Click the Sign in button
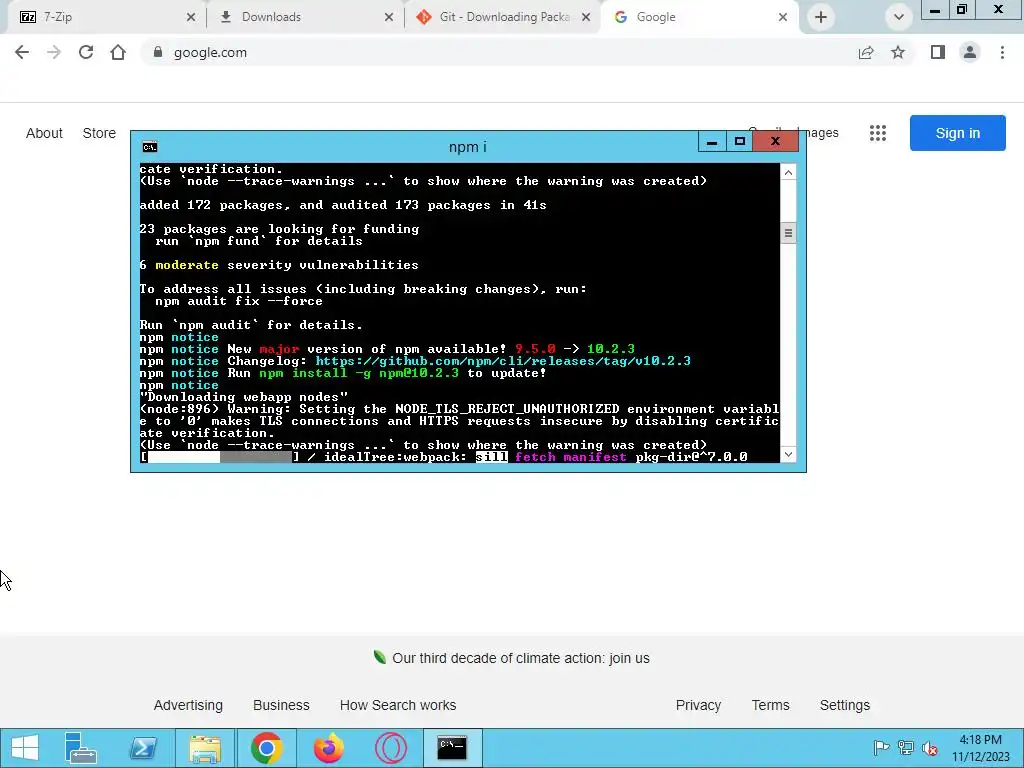 point(957,133)
